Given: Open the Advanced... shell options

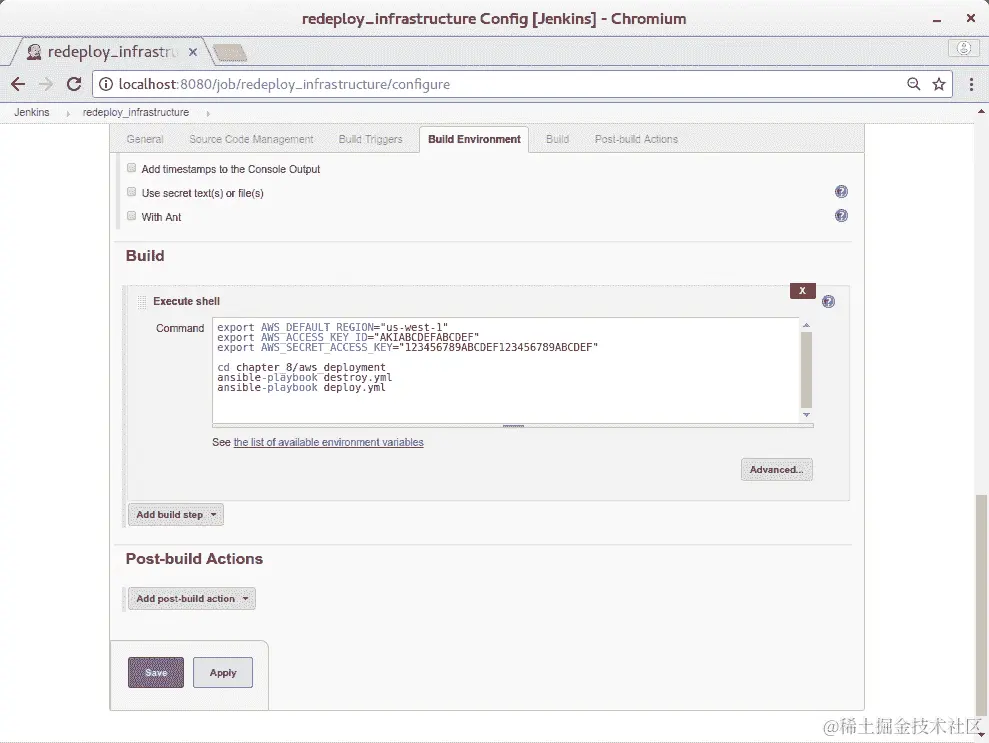Looking at the screenshot, I should [776, 469].
